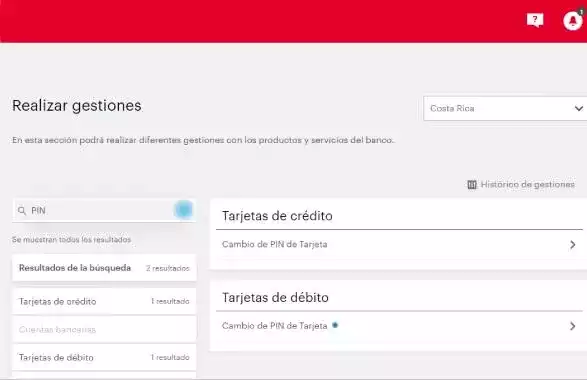Click the blue dot beside debit Cambio de PIN
This screenshot has height=380, width=587.
335,325
